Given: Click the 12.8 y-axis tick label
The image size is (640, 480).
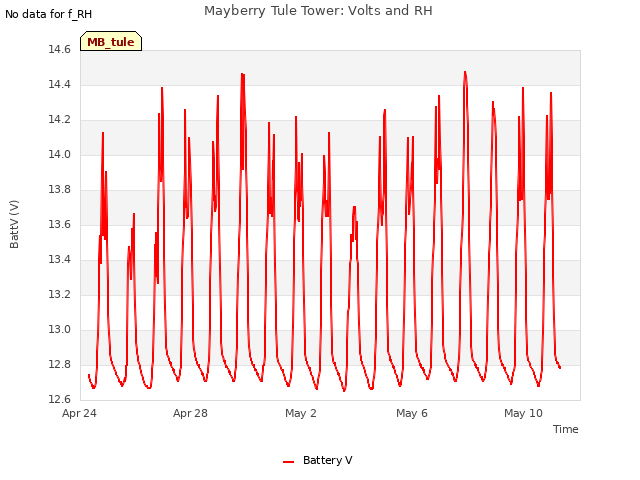Looking at the screenshot, I should tap(60, 364).
